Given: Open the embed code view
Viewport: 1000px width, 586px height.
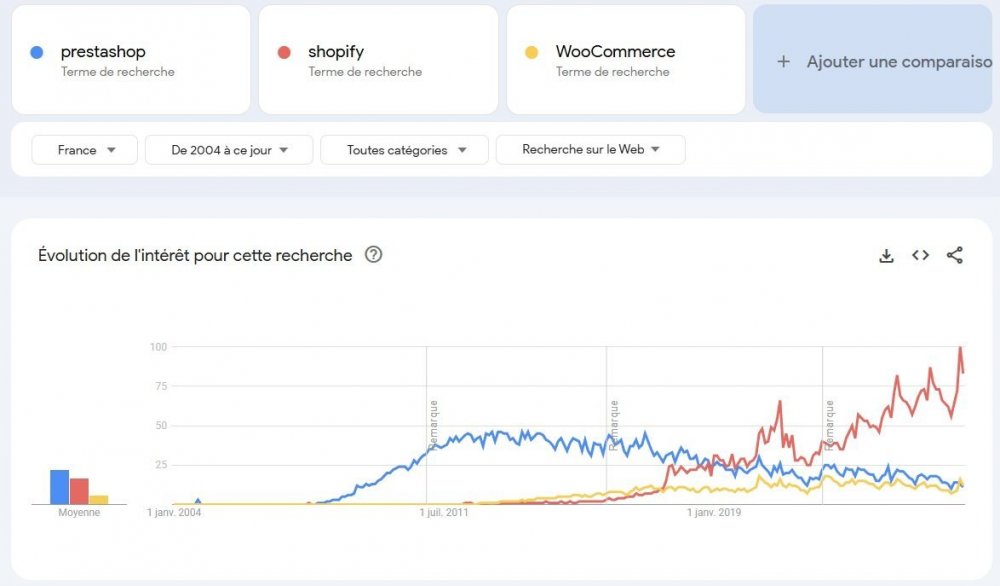Looking at the screenshot, I should point(920,255).
